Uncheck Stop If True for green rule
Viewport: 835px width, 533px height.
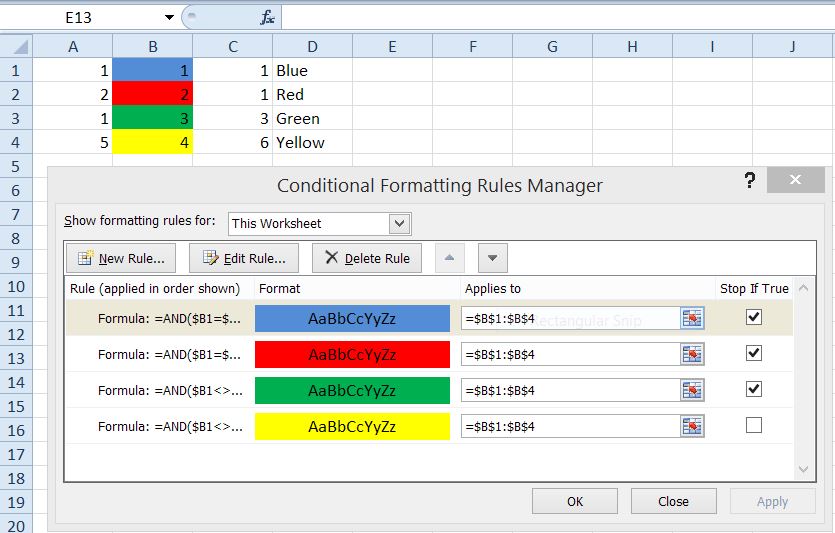[754, 389]
